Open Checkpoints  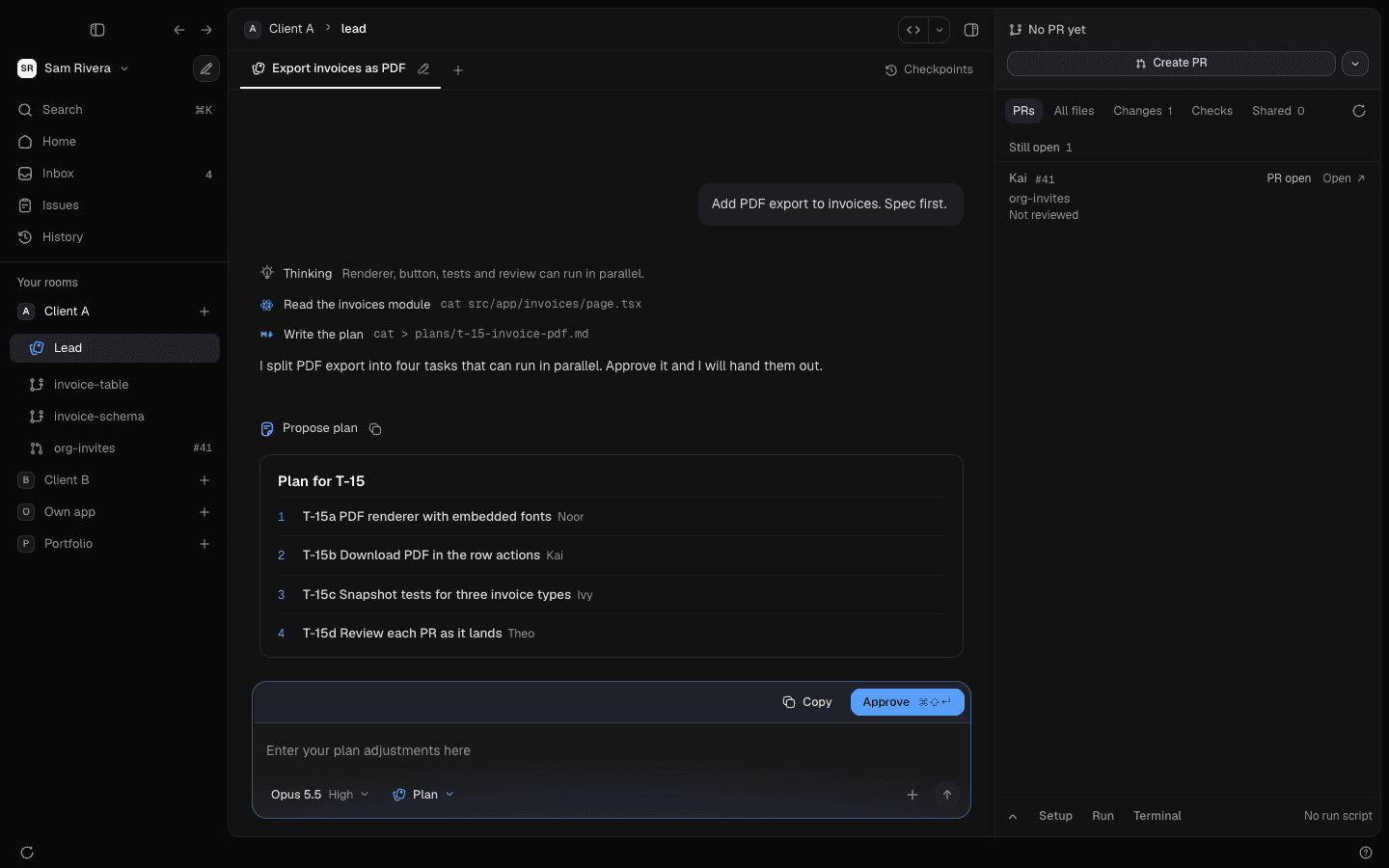(x=929, y=69)
